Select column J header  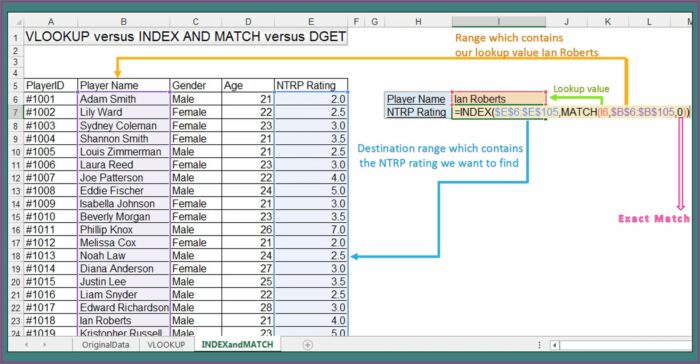(x=567, y=21)
